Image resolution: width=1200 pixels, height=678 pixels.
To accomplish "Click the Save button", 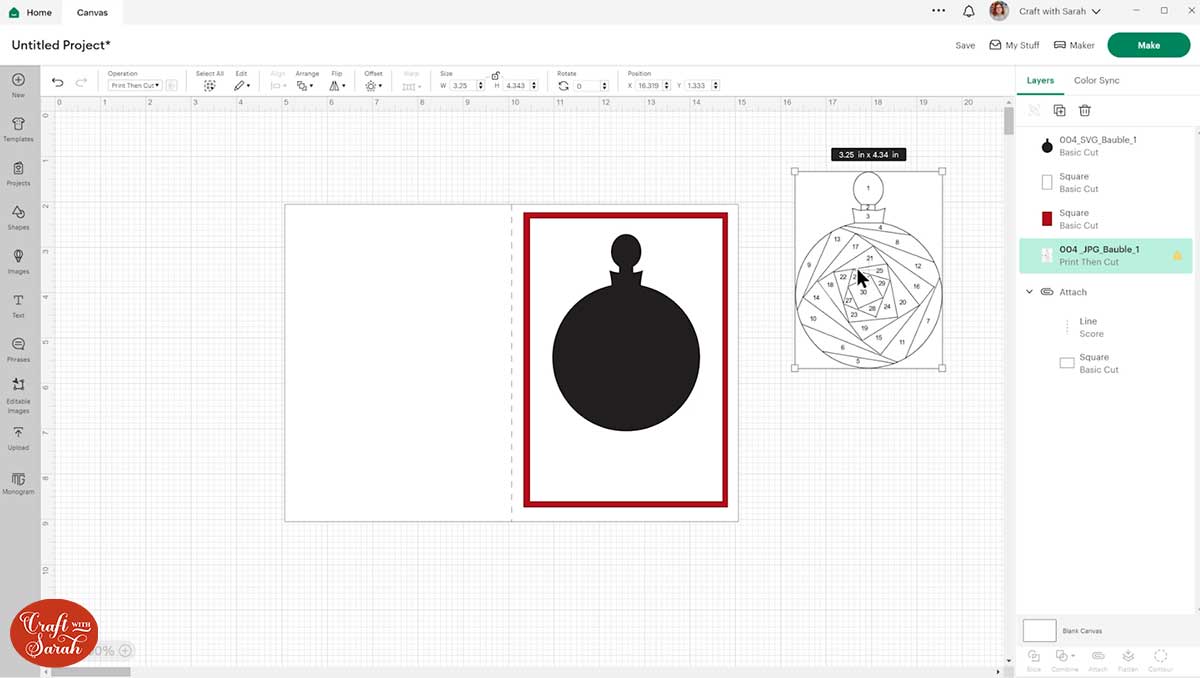I will (x=964, y=45).
